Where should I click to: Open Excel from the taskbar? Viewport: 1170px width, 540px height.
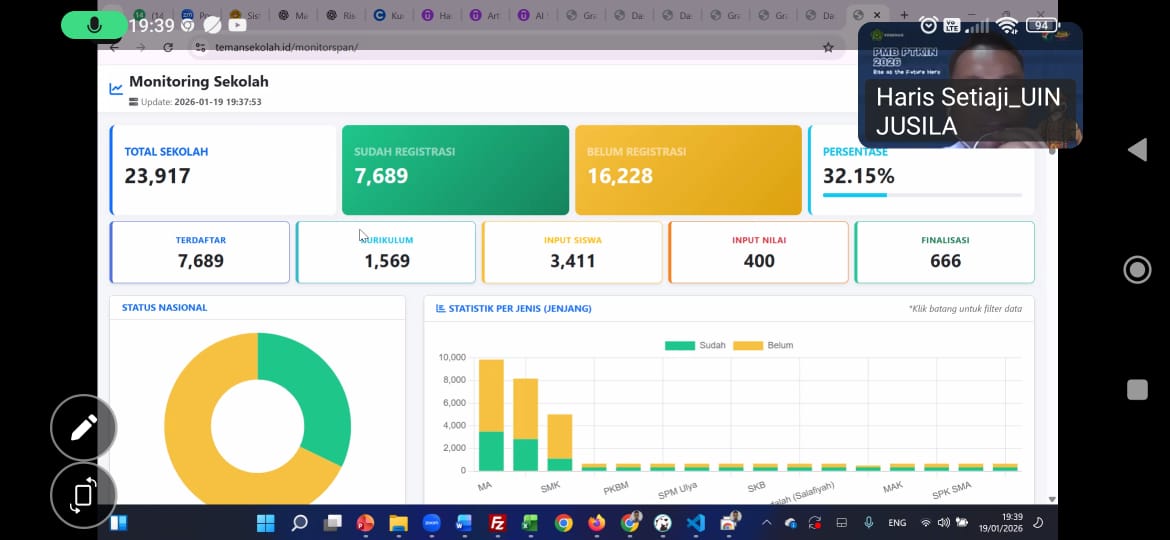pyautogui.click(x=530, y=522)
